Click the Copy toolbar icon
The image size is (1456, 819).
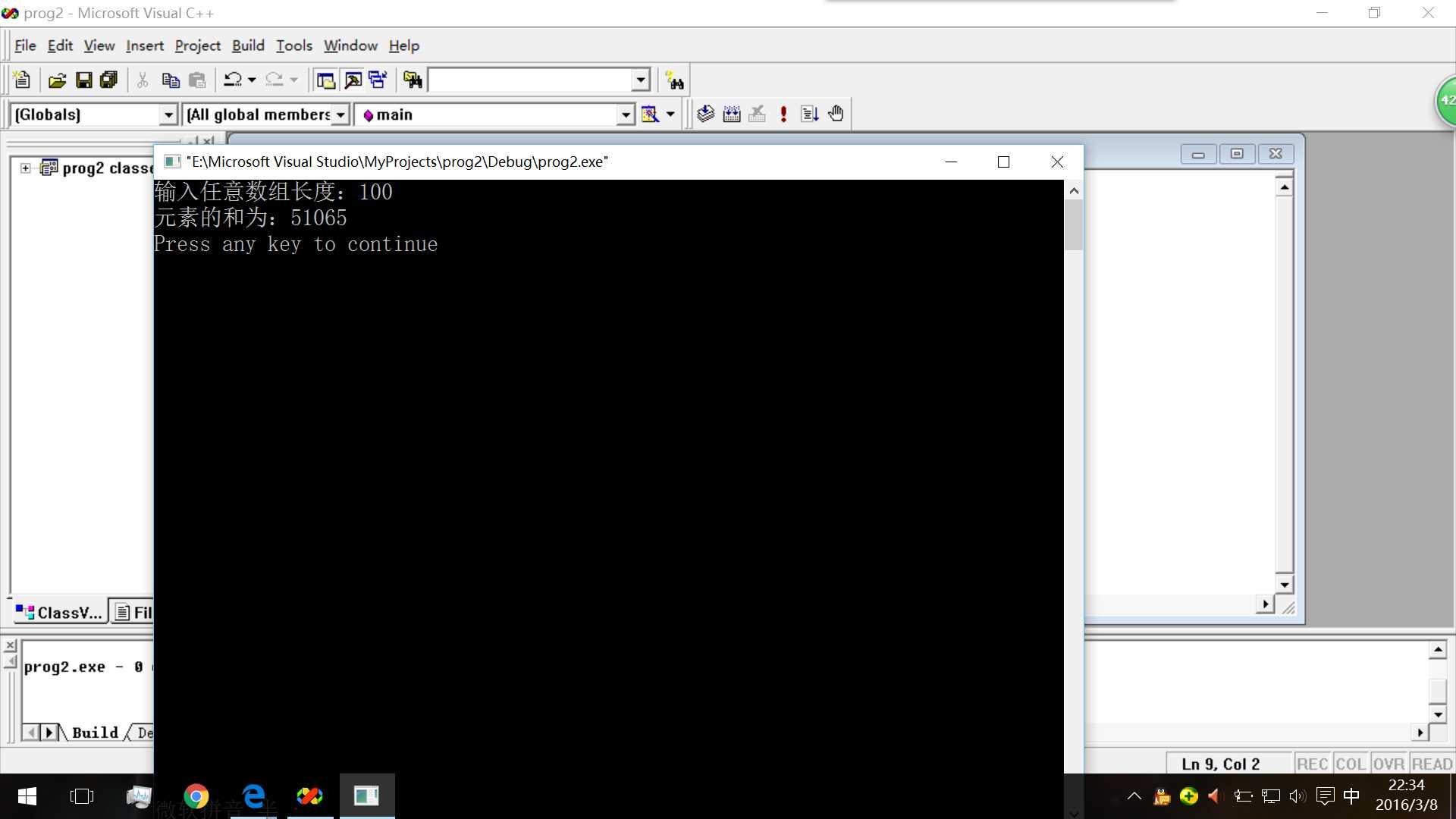(x=171, y=80)
